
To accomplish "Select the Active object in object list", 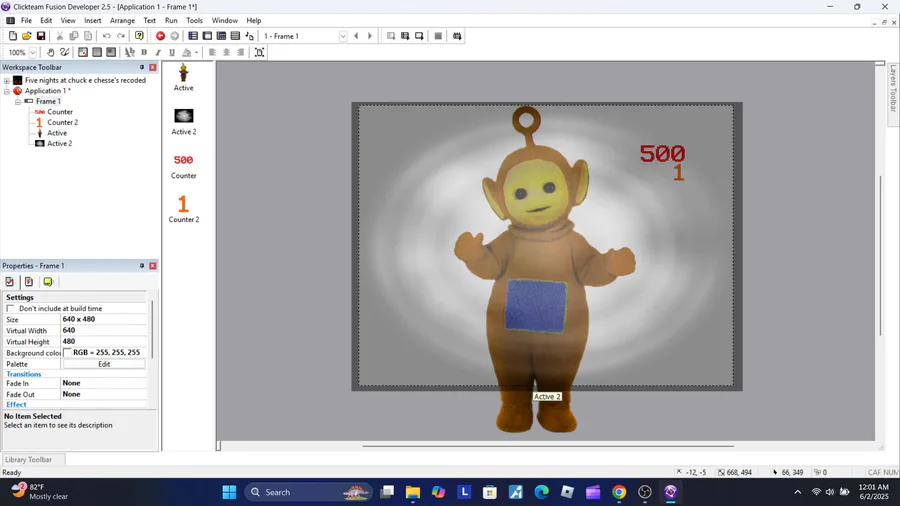I will click(x=184, y=77).
